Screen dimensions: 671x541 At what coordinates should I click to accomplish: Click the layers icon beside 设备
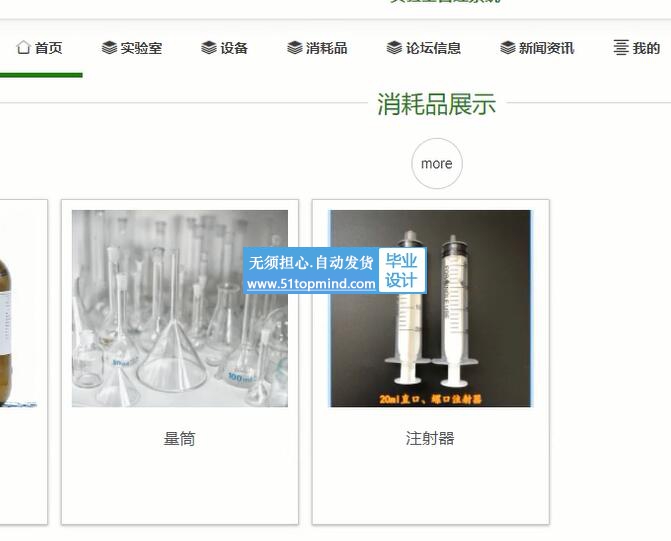tap(209, 48)
